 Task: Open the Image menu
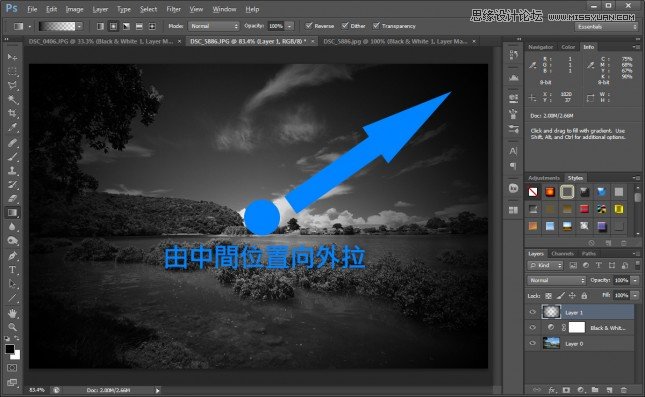pyautogui.click(x=74, y=9)
